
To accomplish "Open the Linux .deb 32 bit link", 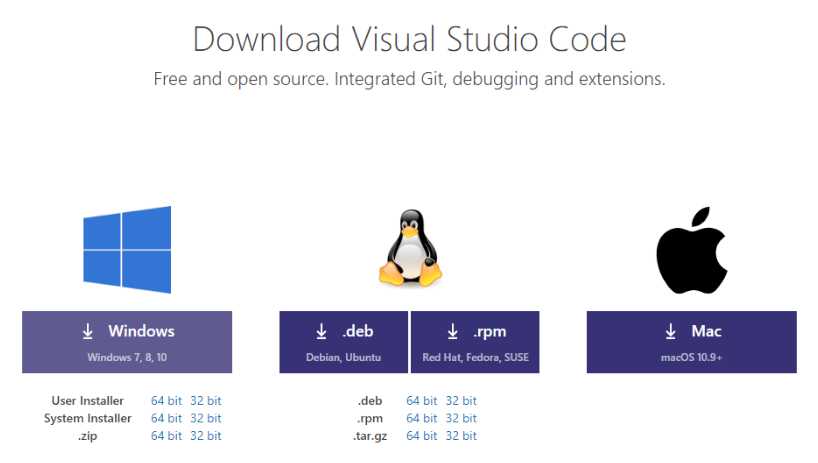I will click(461, 400).
